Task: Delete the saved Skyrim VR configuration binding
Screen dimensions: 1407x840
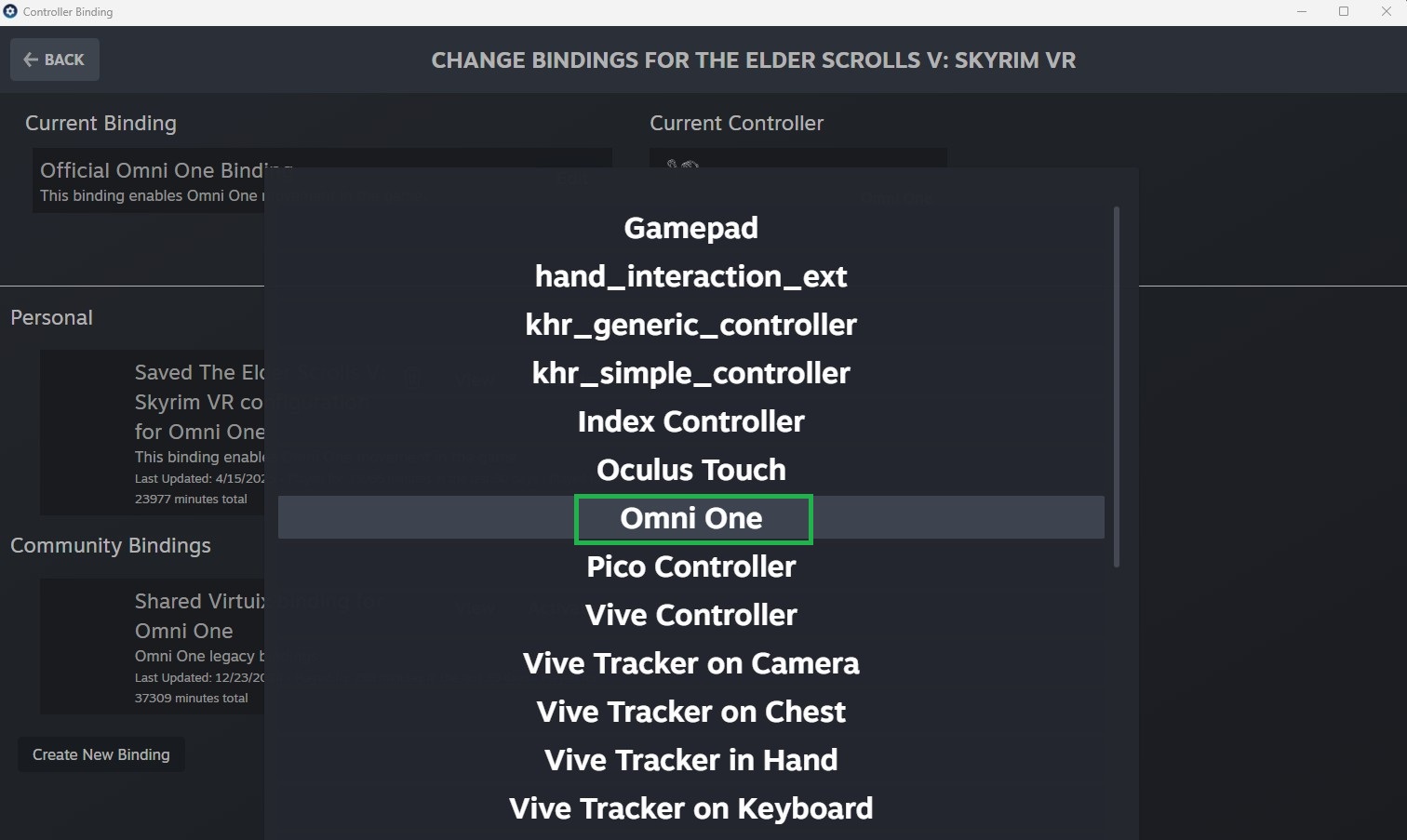Action: tap(412, 377)
